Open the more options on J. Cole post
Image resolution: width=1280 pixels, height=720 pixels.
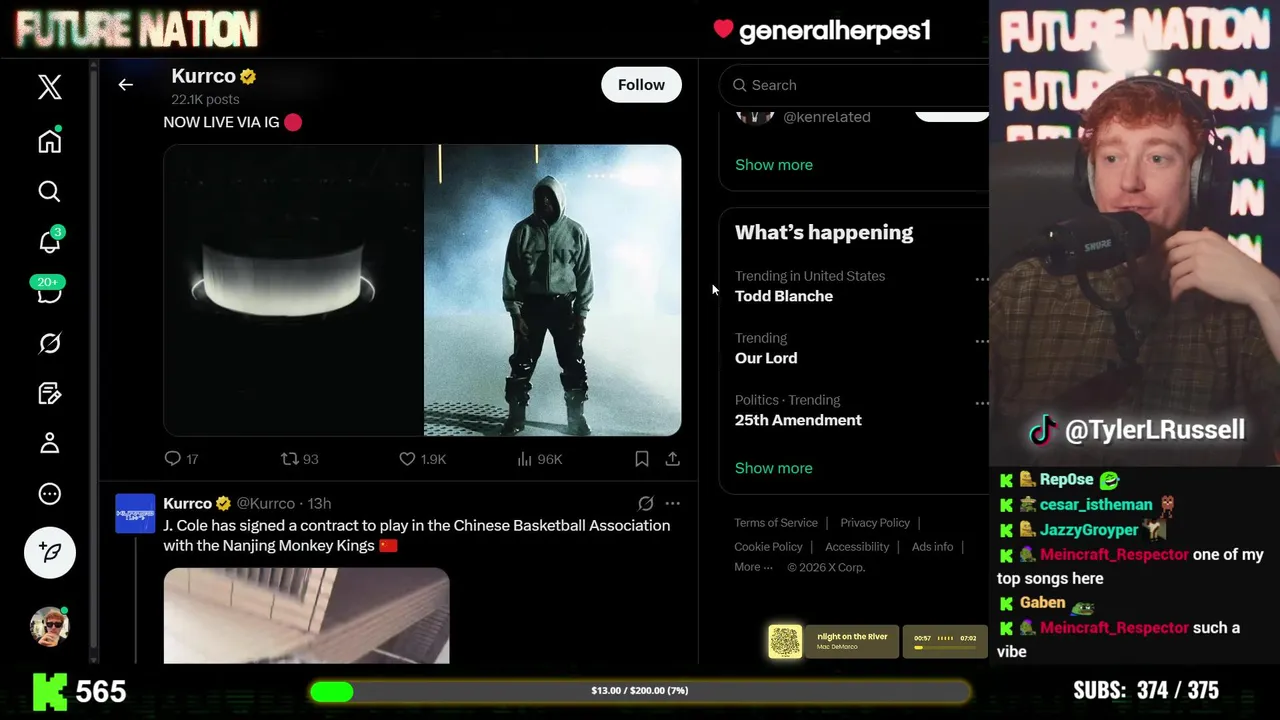point(672,503)
